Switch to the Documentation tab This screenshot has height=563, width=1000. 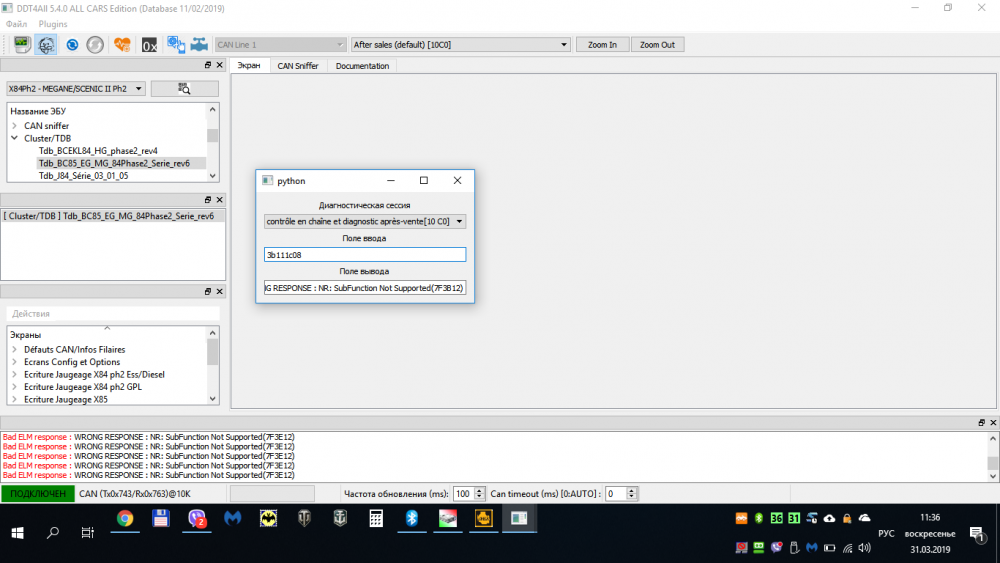click(362, 66)
